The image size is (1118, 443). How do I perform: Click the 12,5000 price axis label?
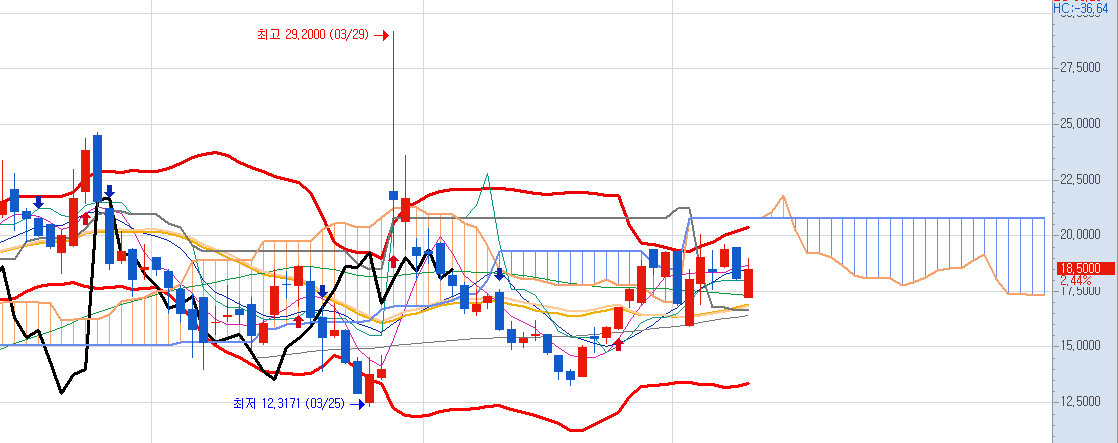coord(1082,402)
